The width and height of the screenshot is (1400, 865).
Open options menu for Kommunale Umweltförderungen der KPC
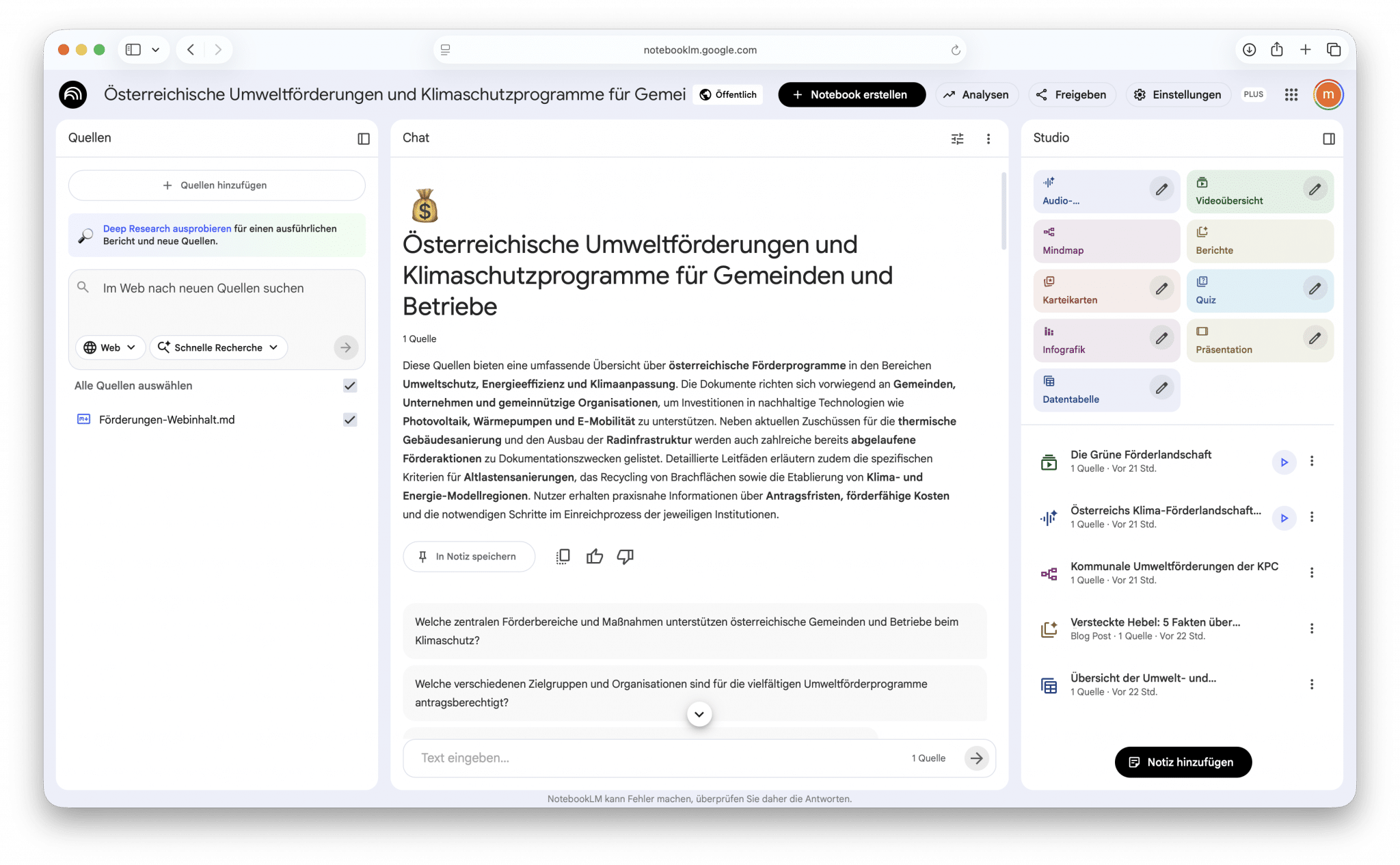pyautogui.click(x=1311, y=573)
